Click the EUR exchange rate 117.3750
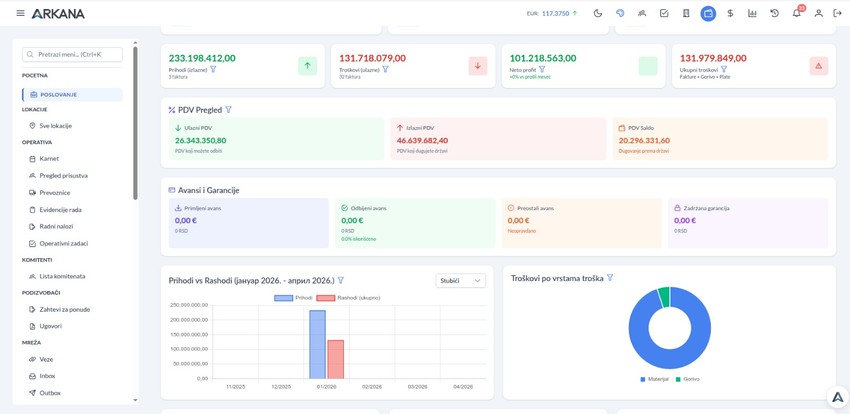 (555, 13)
